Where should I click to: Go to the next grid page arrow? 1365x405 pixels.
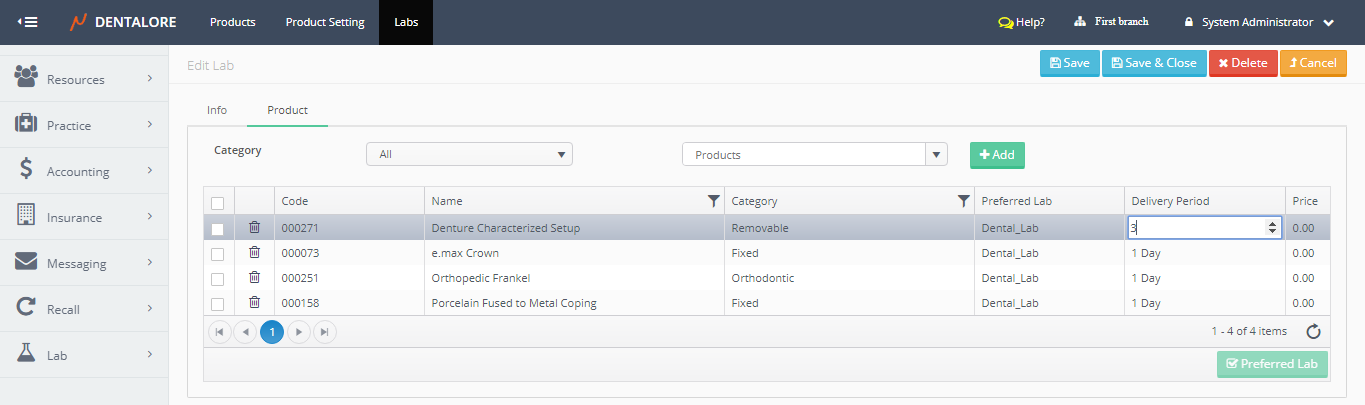pos(299,332)
